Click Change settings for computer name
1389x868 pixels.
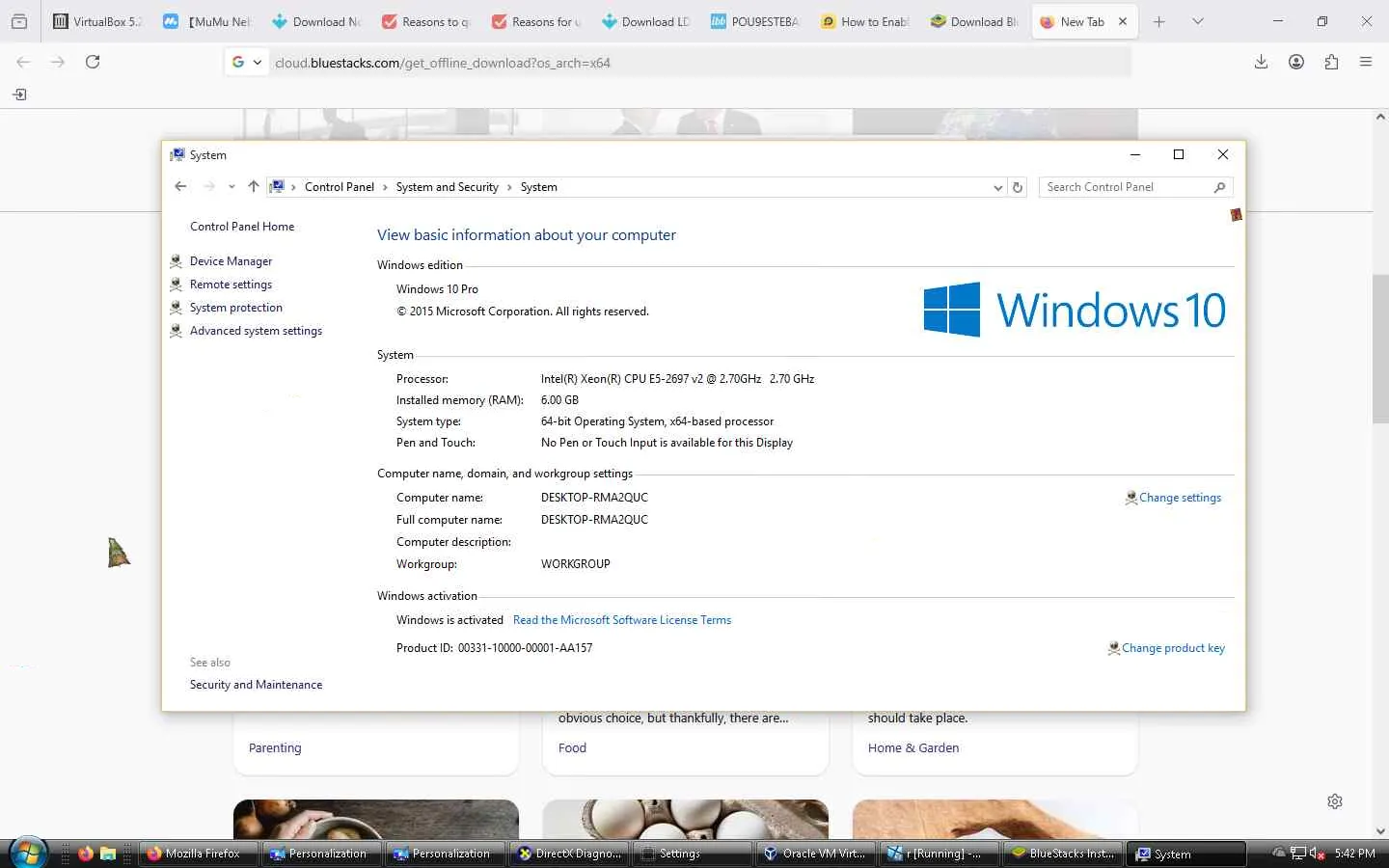pos(1180,498)
